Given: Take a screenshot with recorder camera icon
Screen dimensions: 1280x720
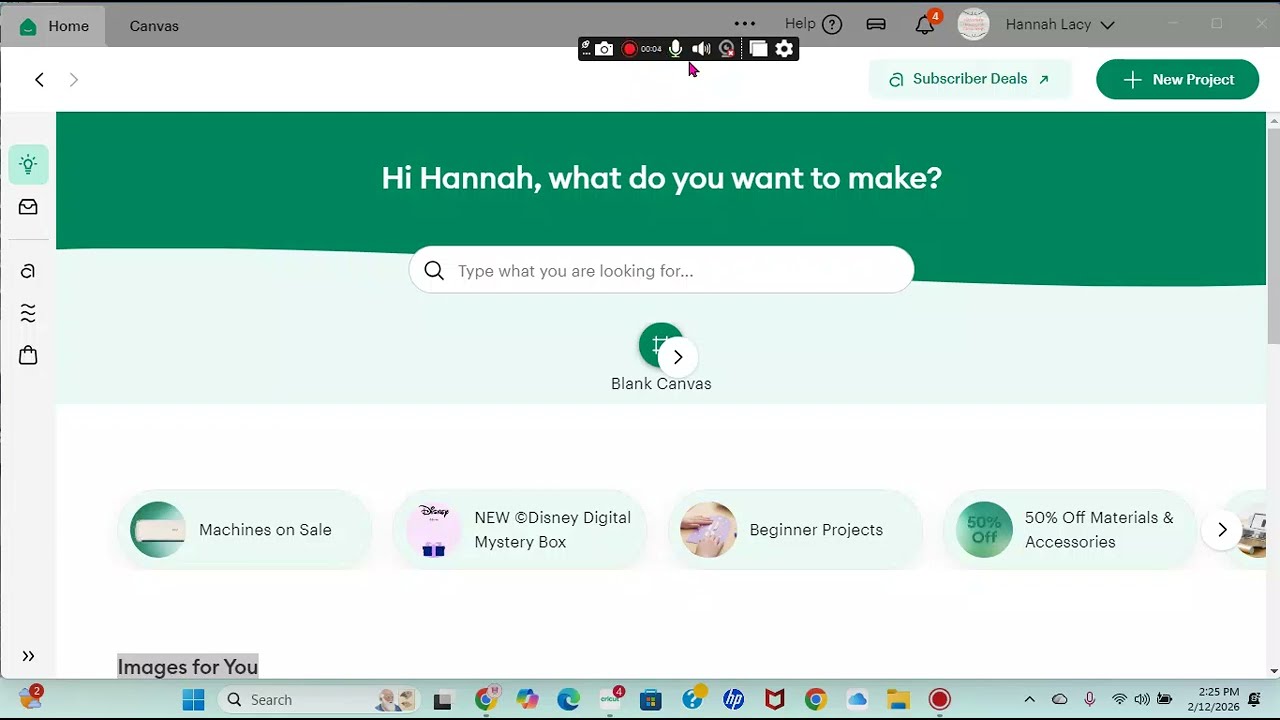Looking at the screenshot, I should tap(604, 49).
